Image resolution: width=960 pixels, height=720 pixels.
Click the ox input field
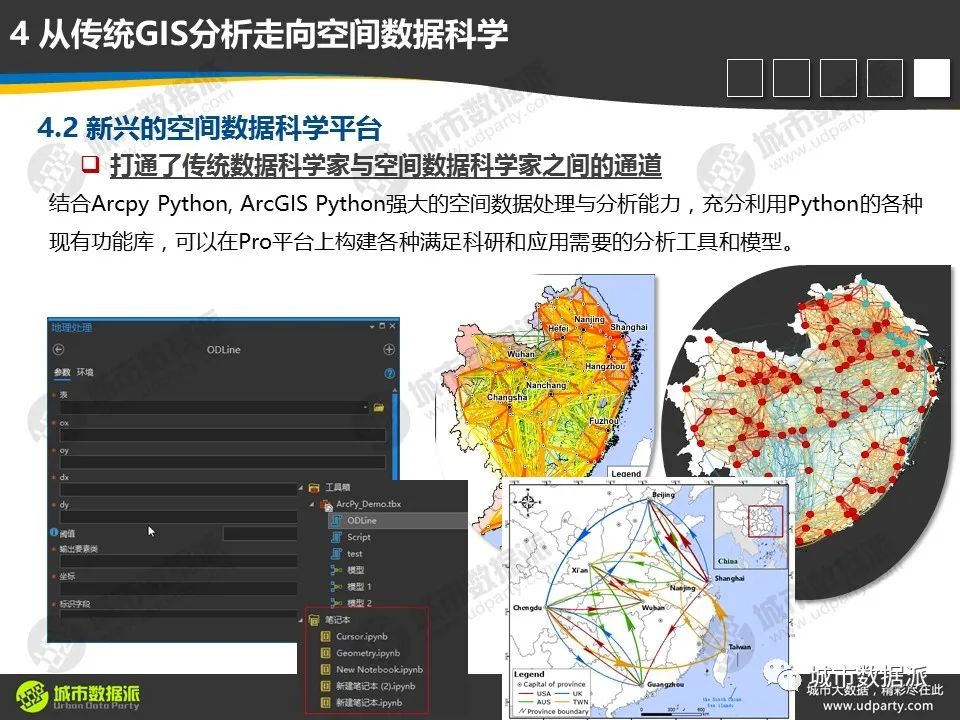coord(222,435)
